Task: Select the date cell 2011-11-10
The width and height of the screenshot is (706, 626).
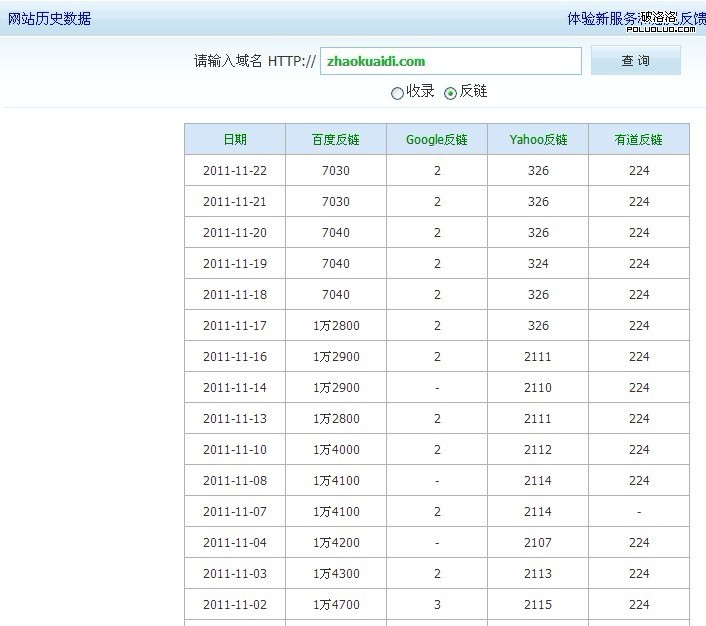Action: click(x=235, y=449)
